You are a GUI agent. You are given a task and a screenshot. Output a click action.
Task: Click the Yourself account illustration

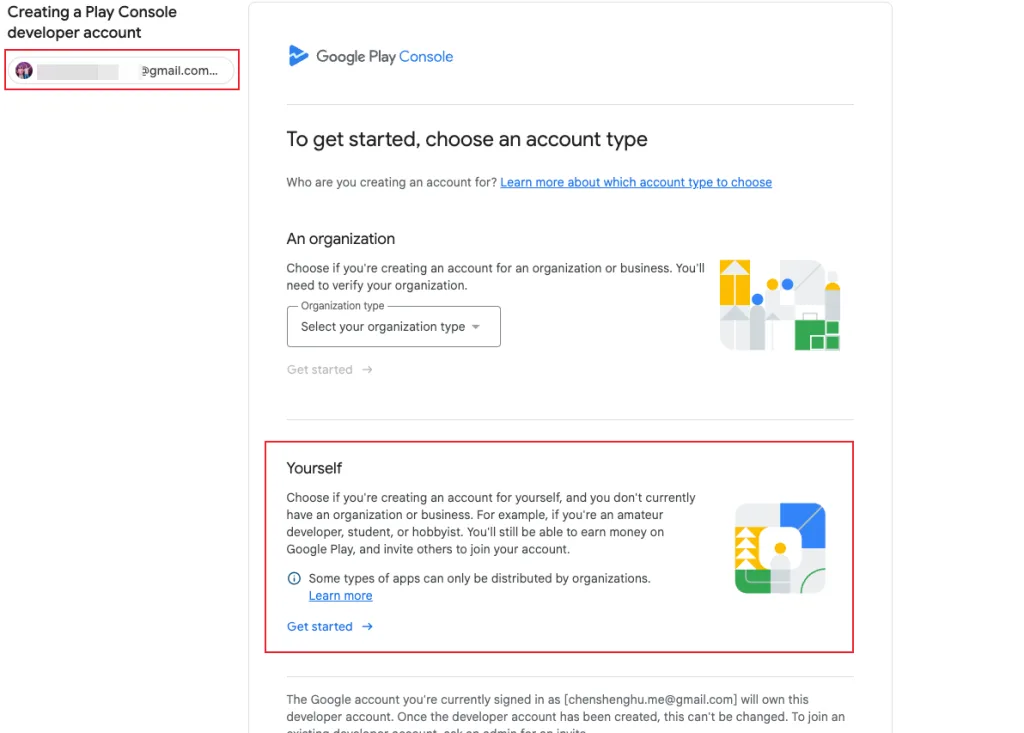(780, 548)
